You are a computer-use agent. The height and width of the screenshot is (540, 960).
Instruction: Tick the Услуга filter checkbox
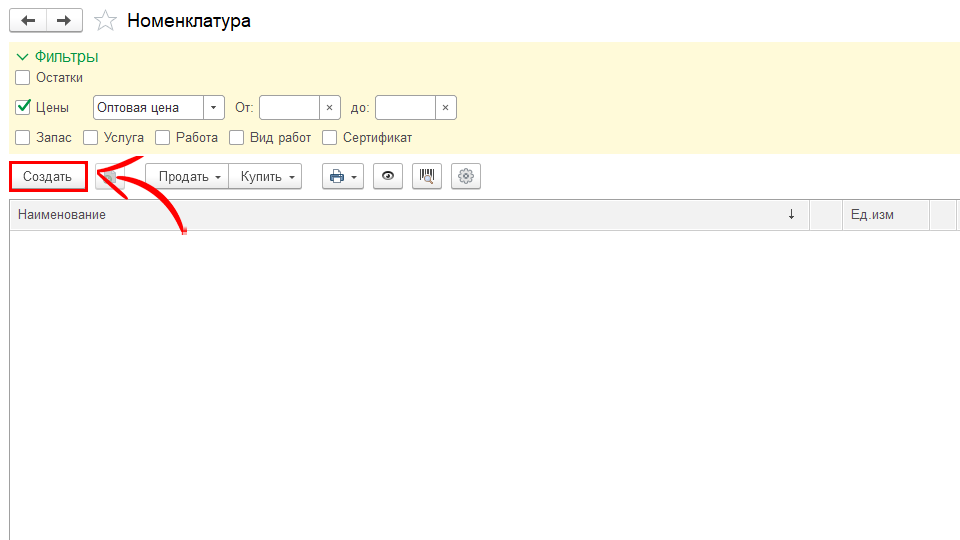click(91, 138)
